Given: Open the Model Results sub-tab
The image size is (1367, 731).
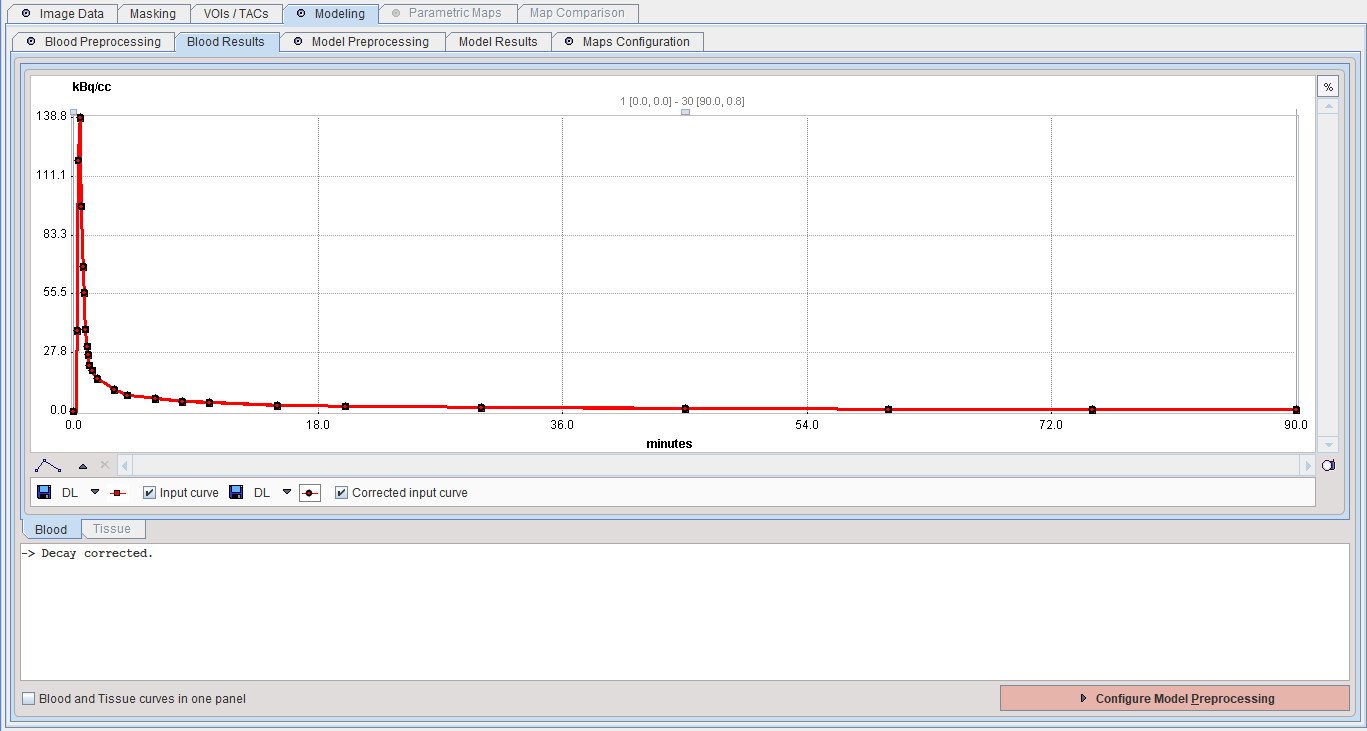Looking at the screenshot, I should pos(498,42).
